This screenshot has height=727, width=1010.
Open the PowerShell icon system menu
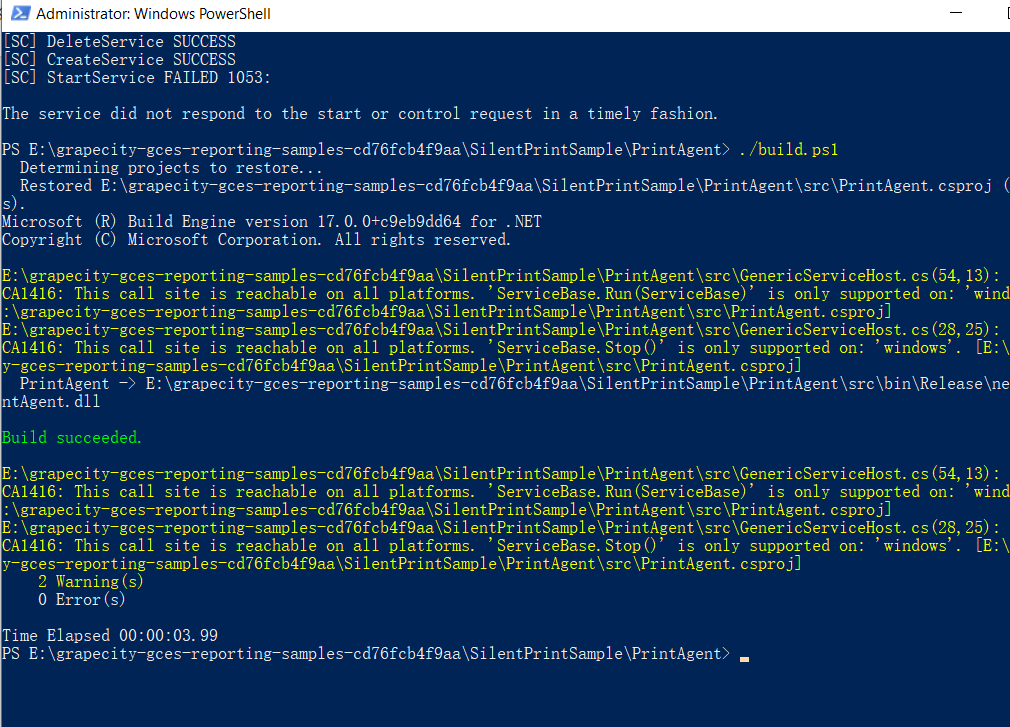[20, 13]
